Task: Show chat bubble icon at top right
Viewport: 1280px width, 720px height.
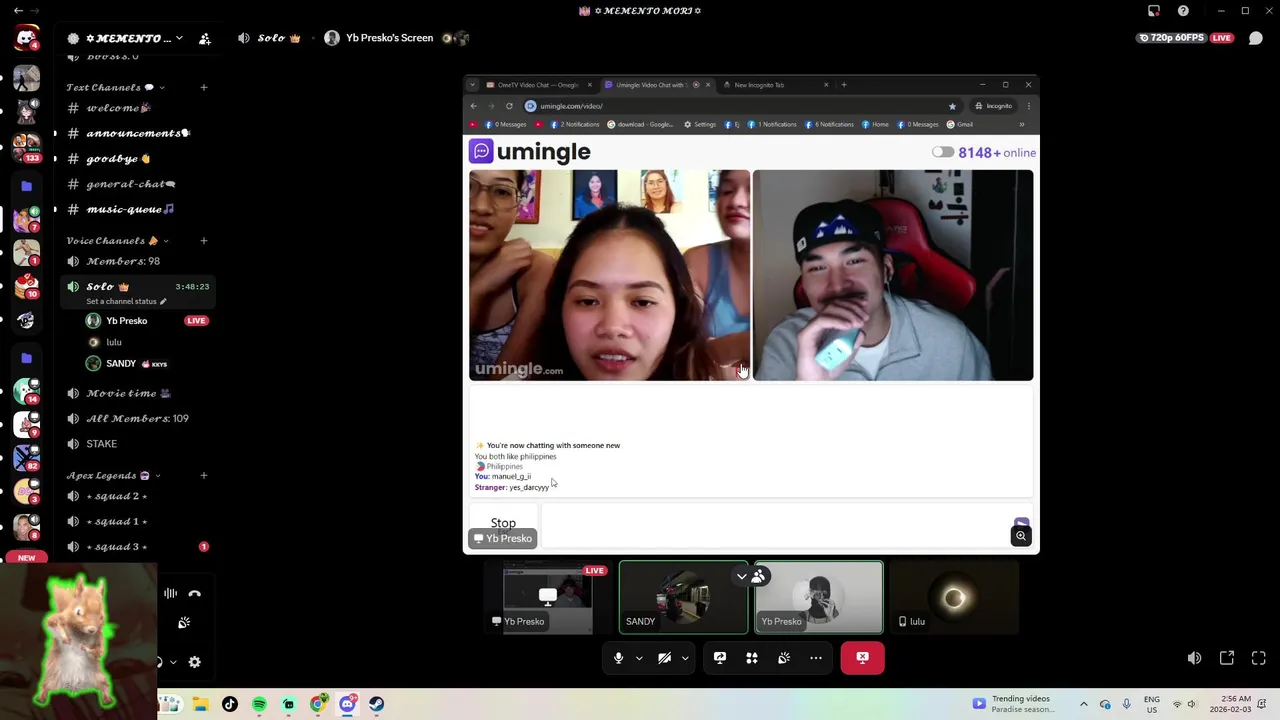Action: [1256, 38]
